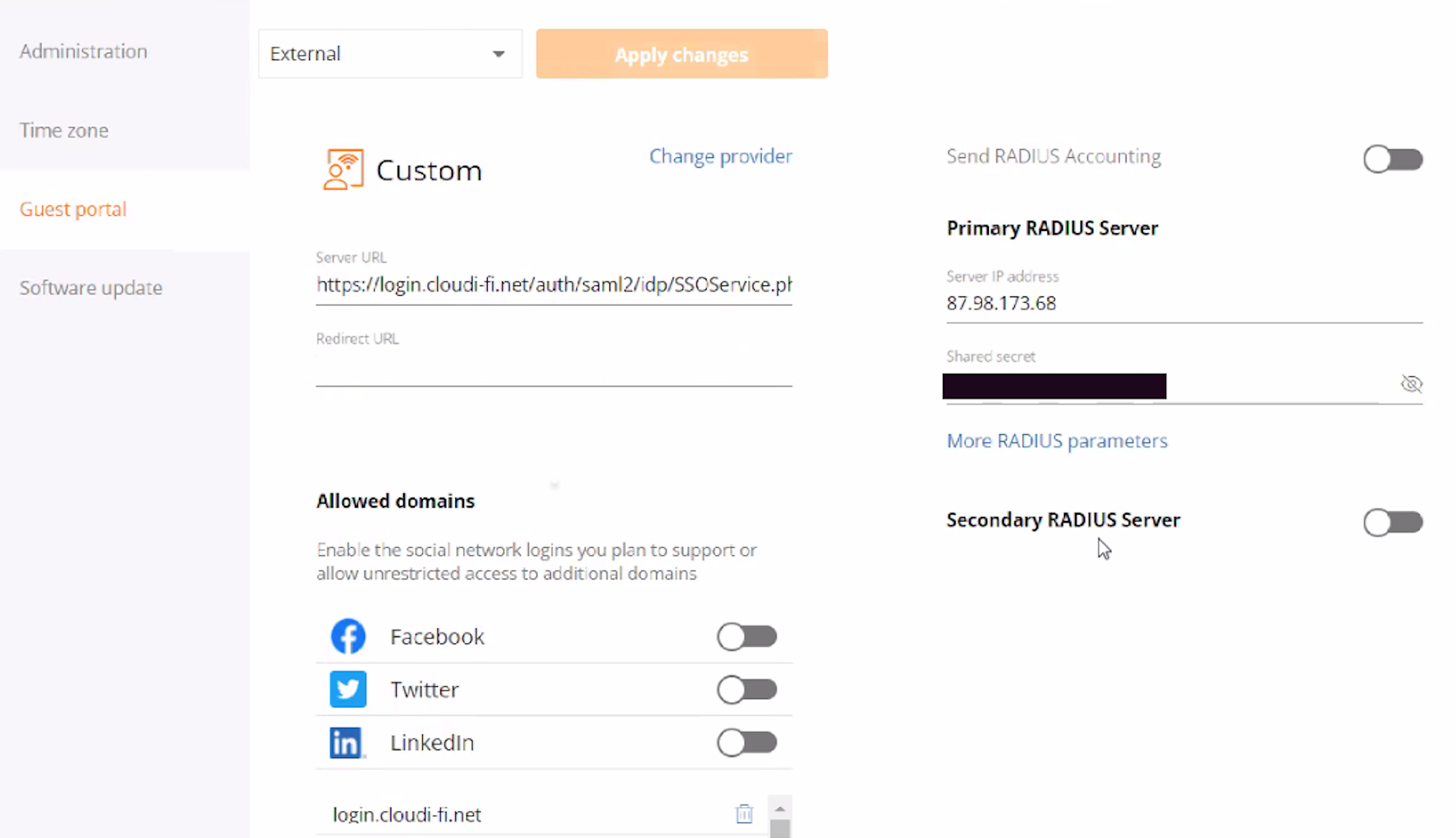Turn on Secondary RADIUS Server

1392,522
